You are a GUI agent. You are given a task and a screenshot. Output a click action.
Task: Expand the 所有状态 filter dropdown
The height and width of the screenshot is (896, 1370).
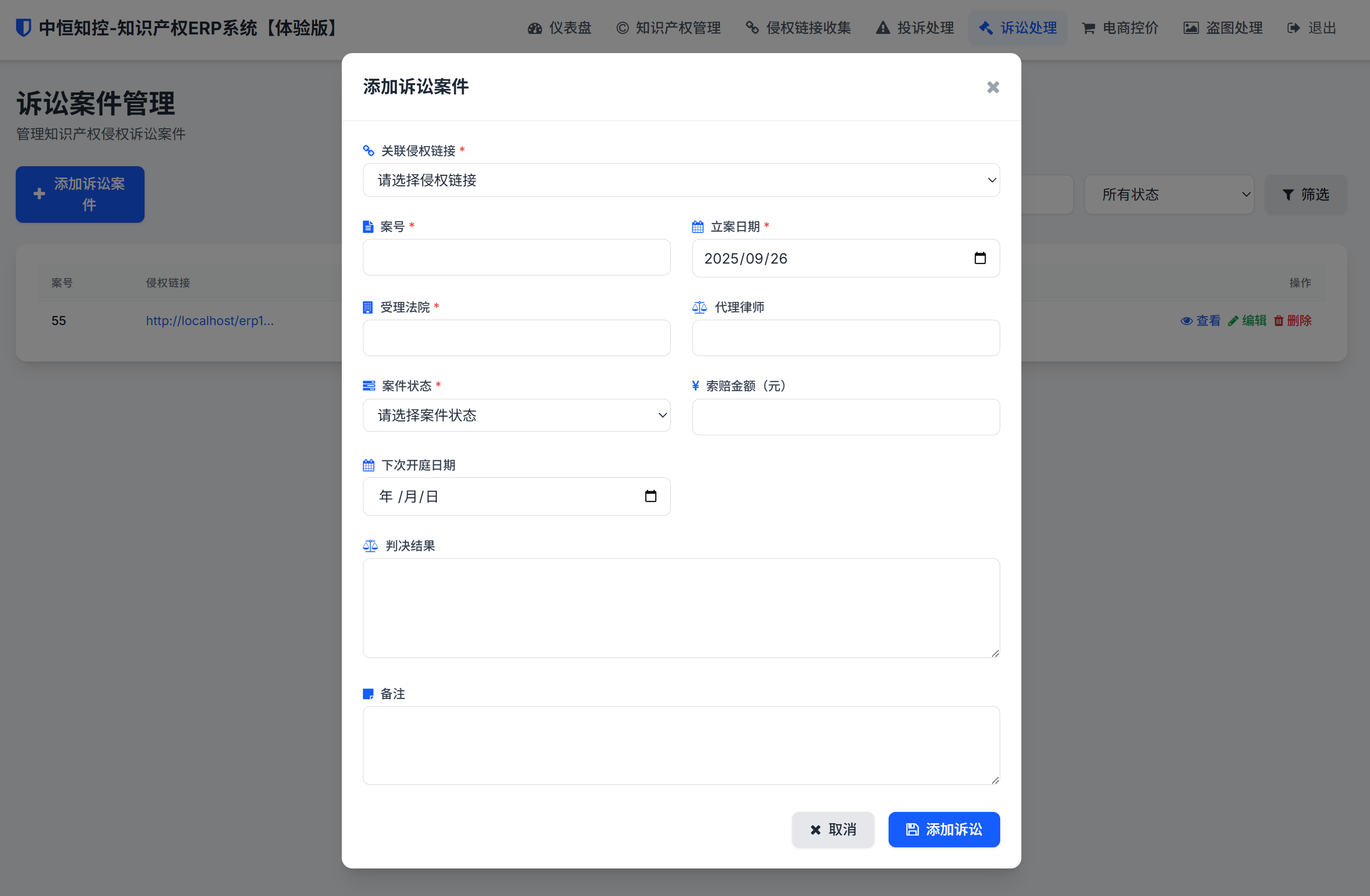click(x=1169, y=195)
